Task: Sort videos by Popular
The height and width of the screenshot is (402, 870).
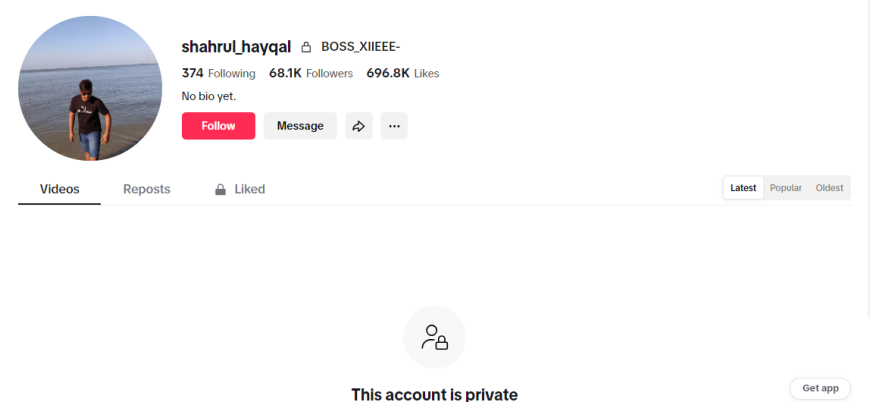Action: tap(786, 188)
